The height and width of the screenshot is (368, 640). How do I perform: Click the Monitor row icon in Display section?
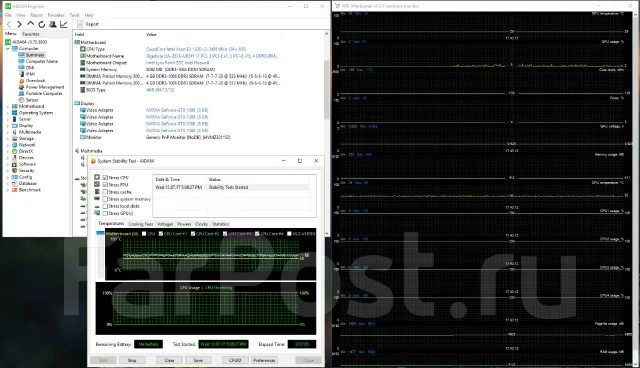coord(83,137)
